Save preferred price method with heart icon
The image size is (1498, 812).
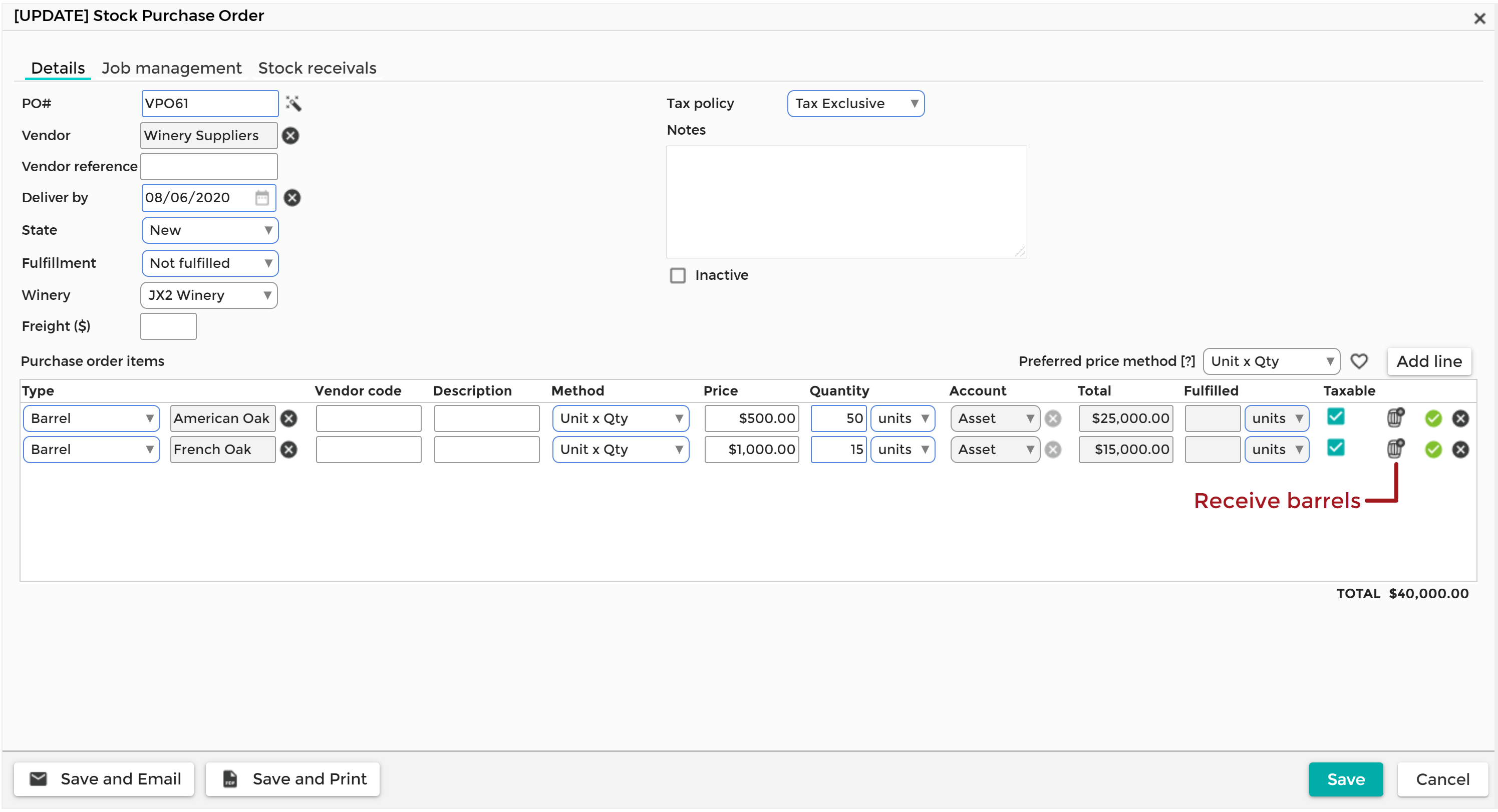click(1358, 361)
